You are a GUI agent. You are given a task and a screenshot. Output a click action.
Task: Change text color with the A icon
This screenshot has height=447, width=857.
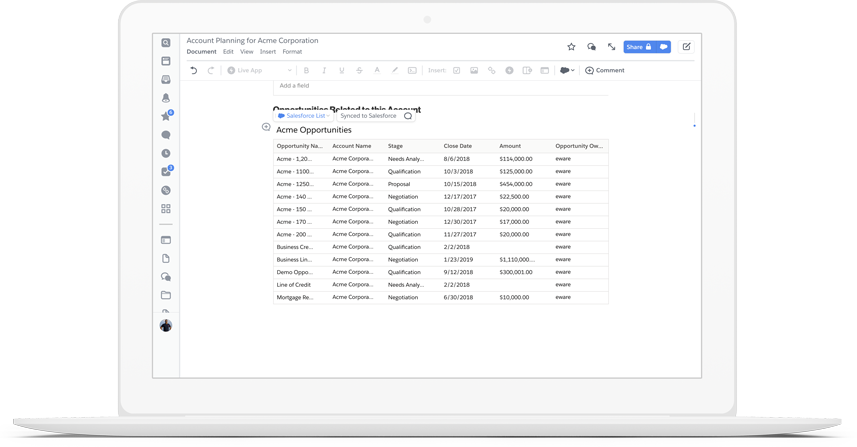(x=377, y=70)
